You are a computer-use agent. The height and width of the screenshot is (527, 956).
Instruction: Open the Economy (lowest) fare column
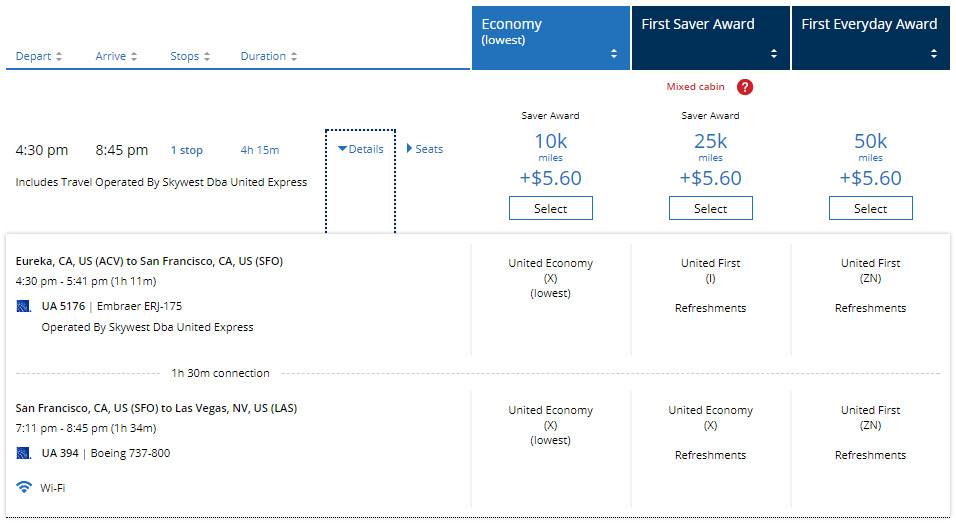[550, 36]
